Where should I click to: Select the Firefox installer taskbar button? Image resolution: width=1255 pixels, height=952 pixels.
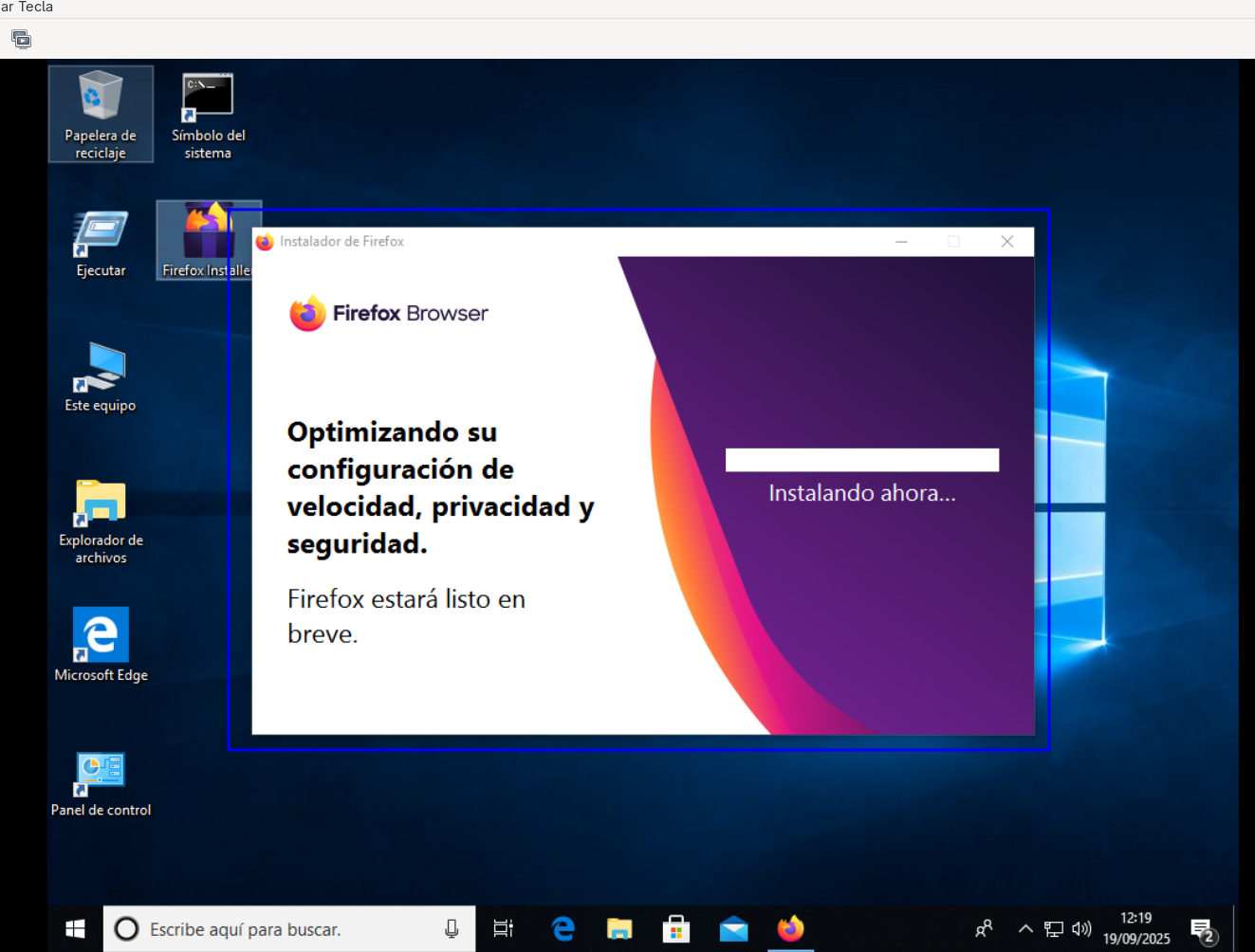[790, 929]
